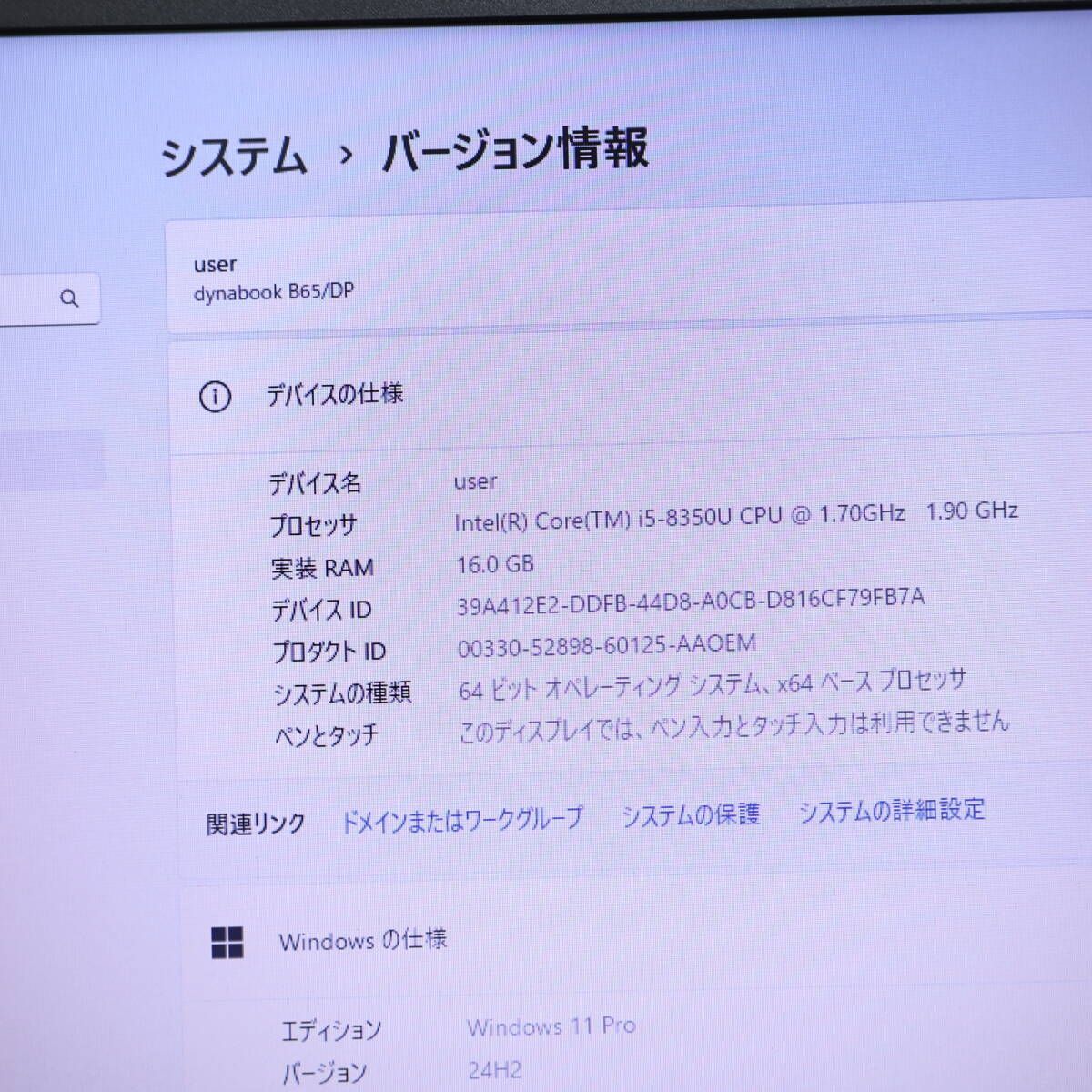This screenshot has height=1092, width=1092.
Task: Go back to システム breadcrumb
Action: 235,156
